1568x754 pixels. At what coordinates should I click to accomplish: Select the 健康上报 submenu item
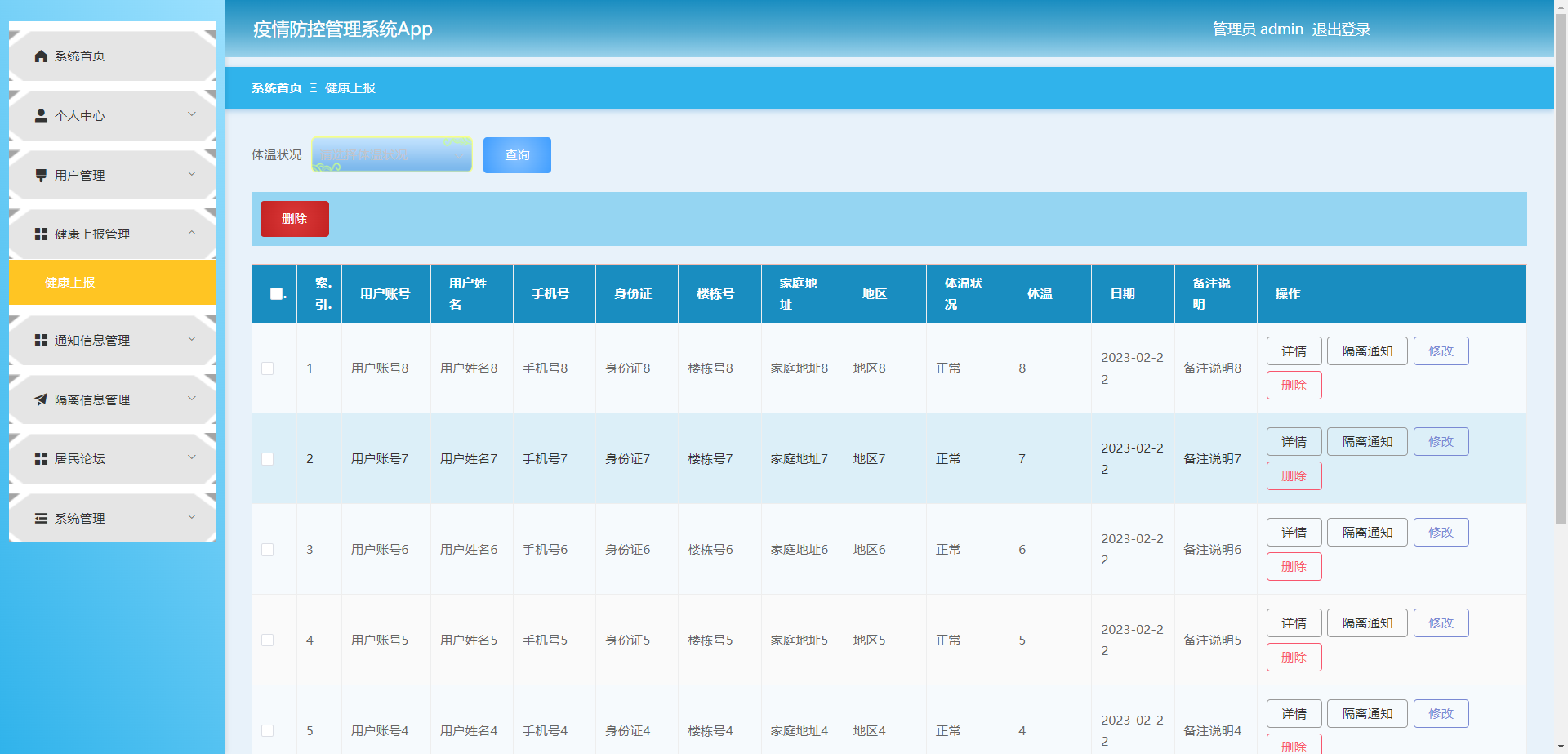[x=113, y=283]
